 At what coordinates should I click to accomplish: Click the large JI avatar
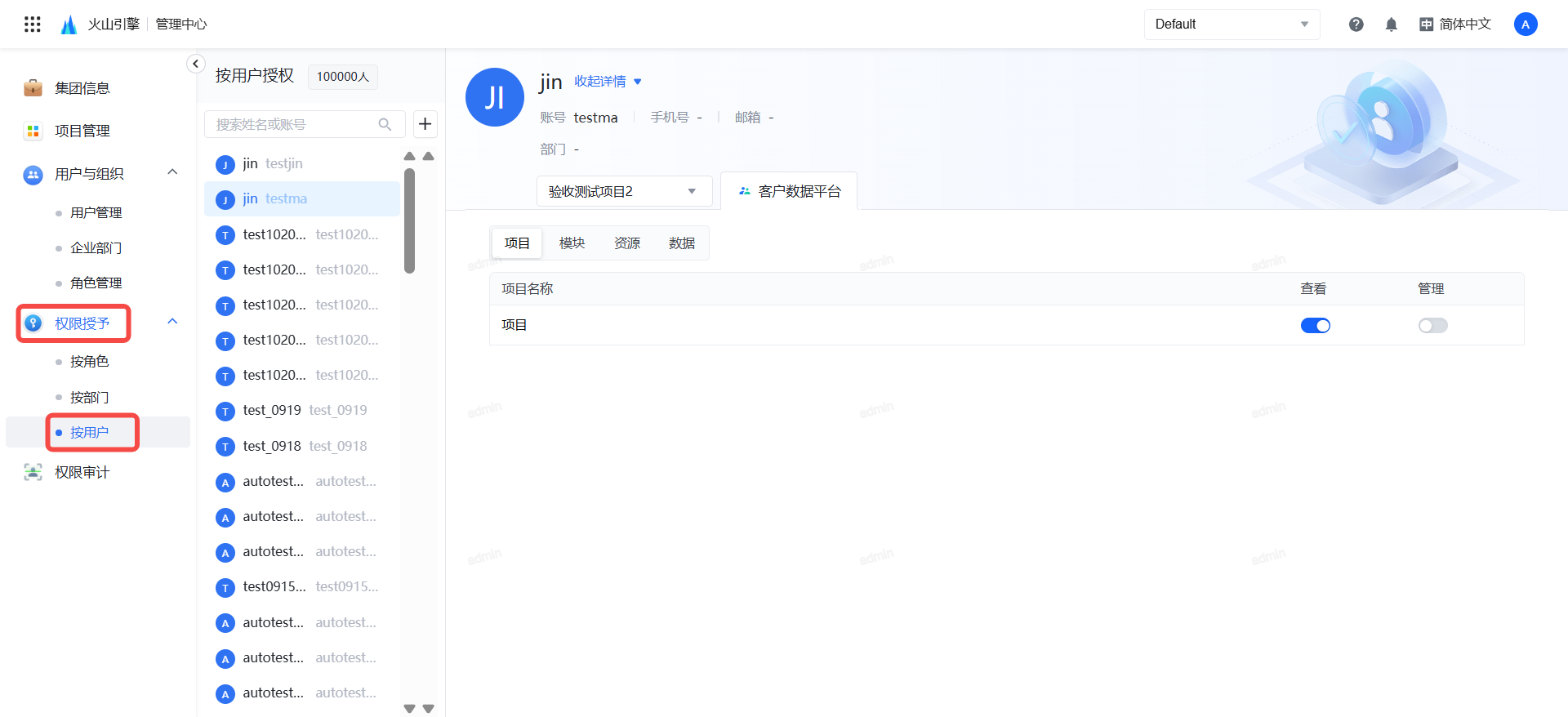[x=495, y=97]
